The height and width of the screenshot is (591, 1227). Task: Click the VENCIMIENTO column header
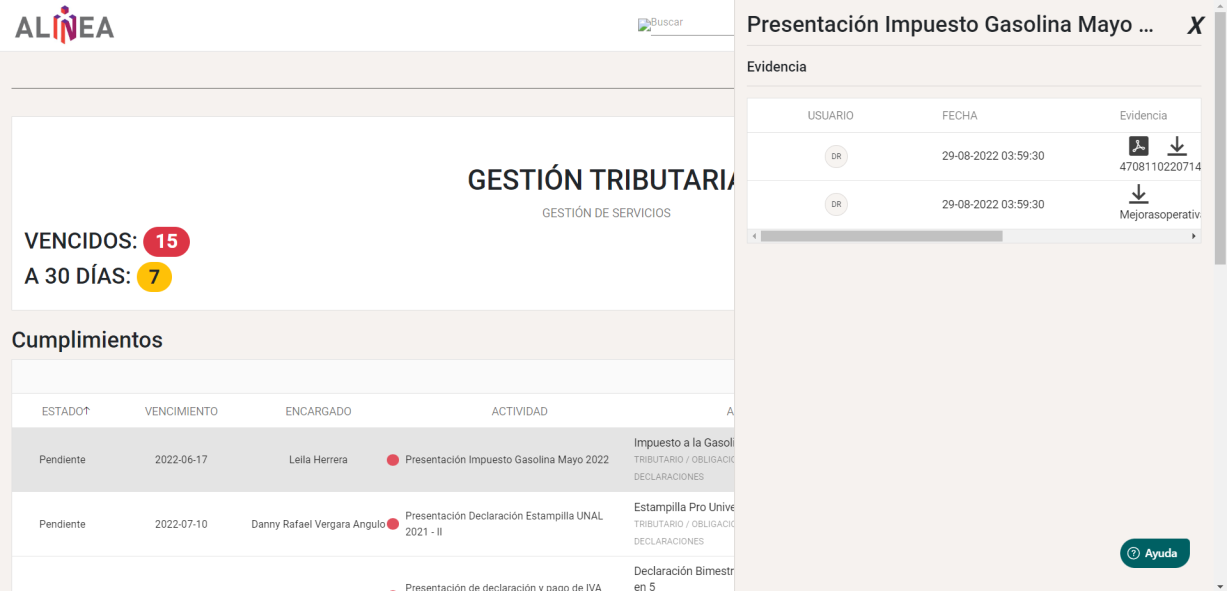pyautogui.click(x=181, y=411)
